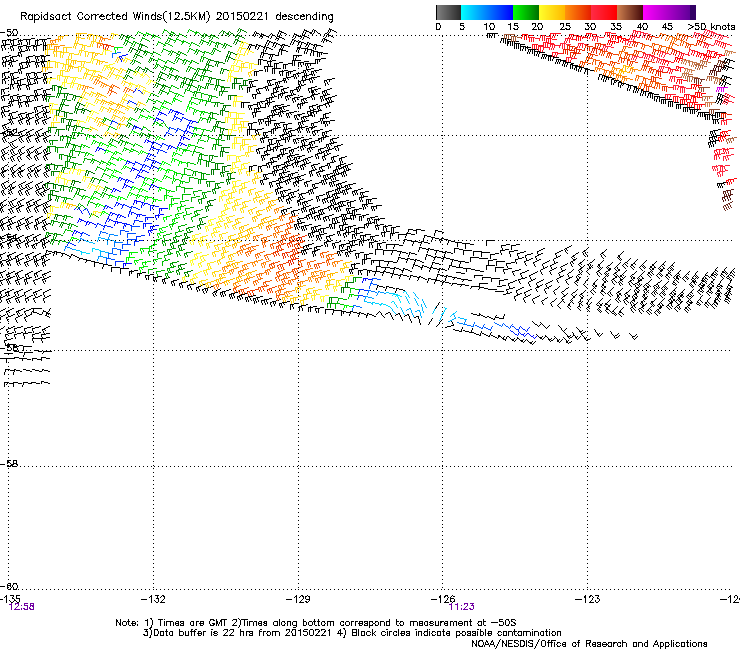Click the '>50 knots' legend label
The height and width of the screenshot is (650, 740).
[711, 27]
